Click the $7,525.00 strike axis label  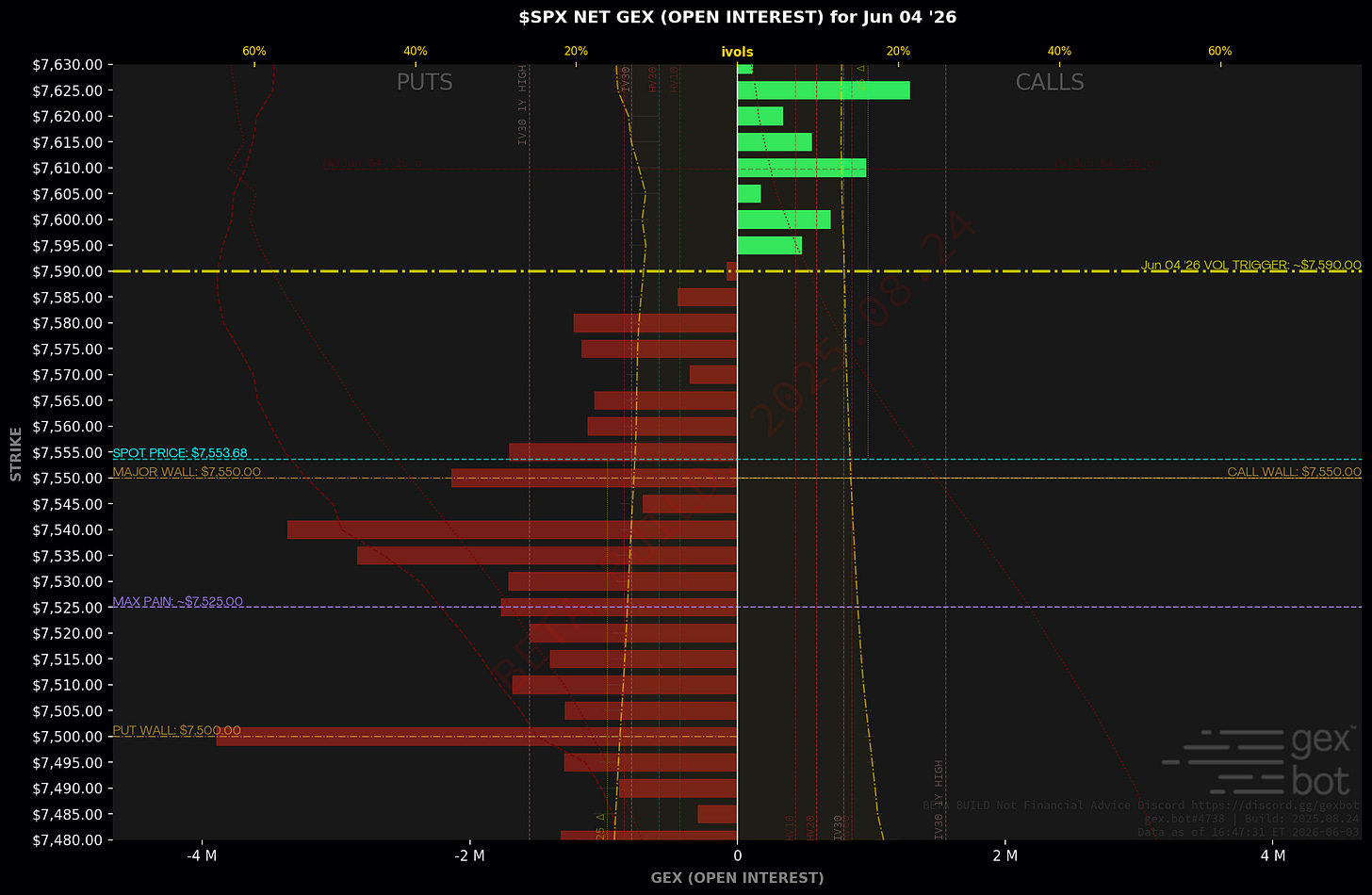point(67,608)
